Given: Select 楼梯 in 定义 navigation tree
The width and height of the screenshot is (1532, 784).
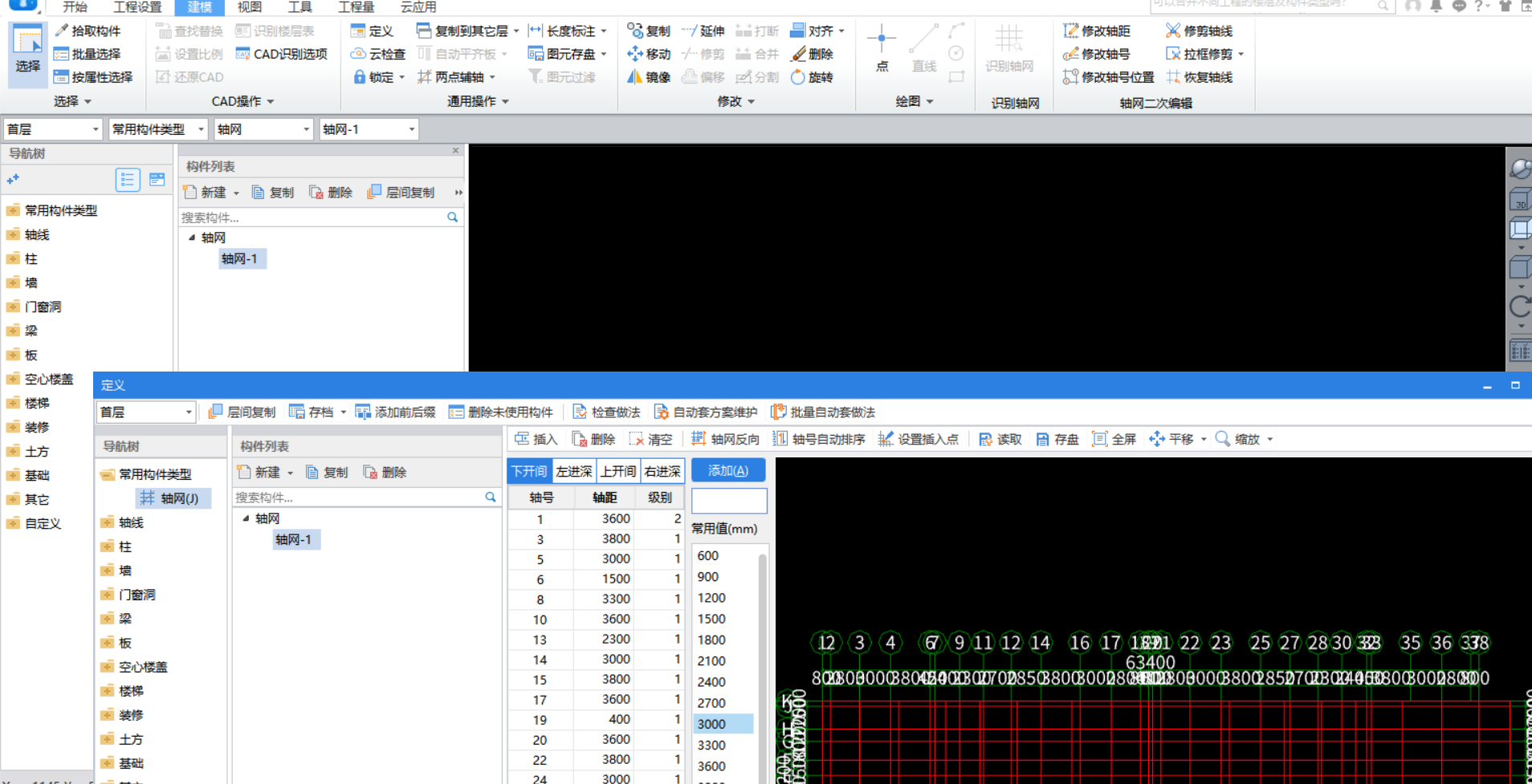Looking at the screenshot, I should coord(131,691).
